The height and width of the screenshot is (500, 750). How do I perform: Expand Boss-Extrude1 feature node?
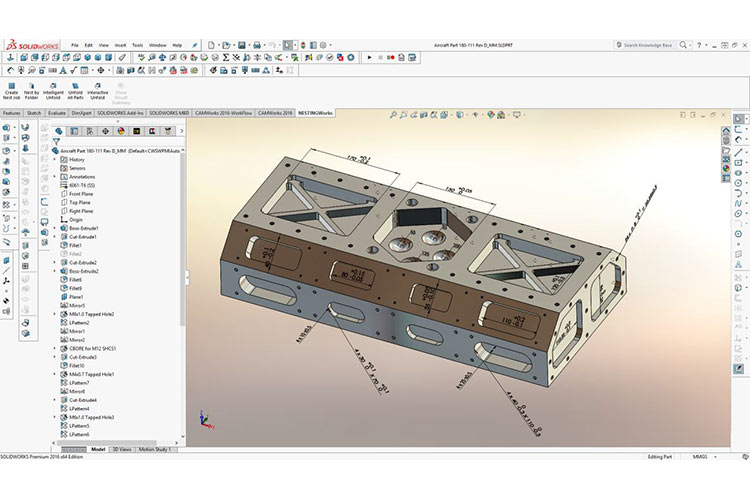click(x=55, y=228)
